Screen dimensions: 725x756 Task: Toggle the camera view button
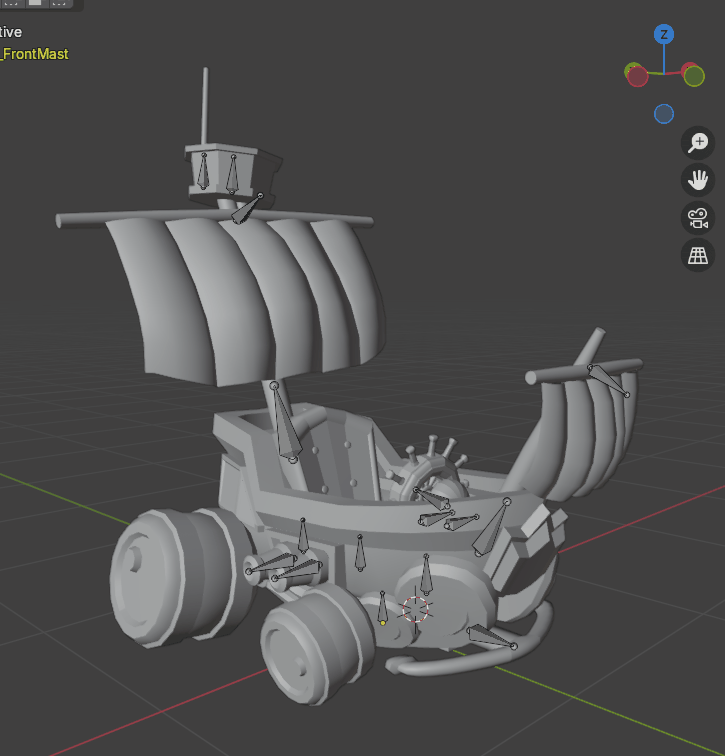[x=698, y=218]
